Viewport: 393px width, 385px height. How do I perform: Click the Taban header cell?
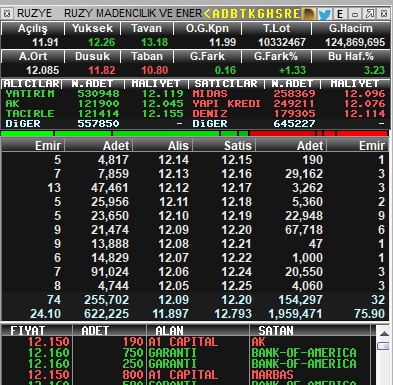[146, 56]
